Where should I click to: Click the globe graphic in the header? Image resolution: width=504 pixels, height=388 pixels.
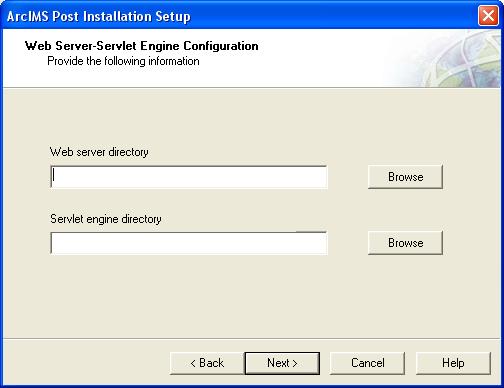coord(463,58)
